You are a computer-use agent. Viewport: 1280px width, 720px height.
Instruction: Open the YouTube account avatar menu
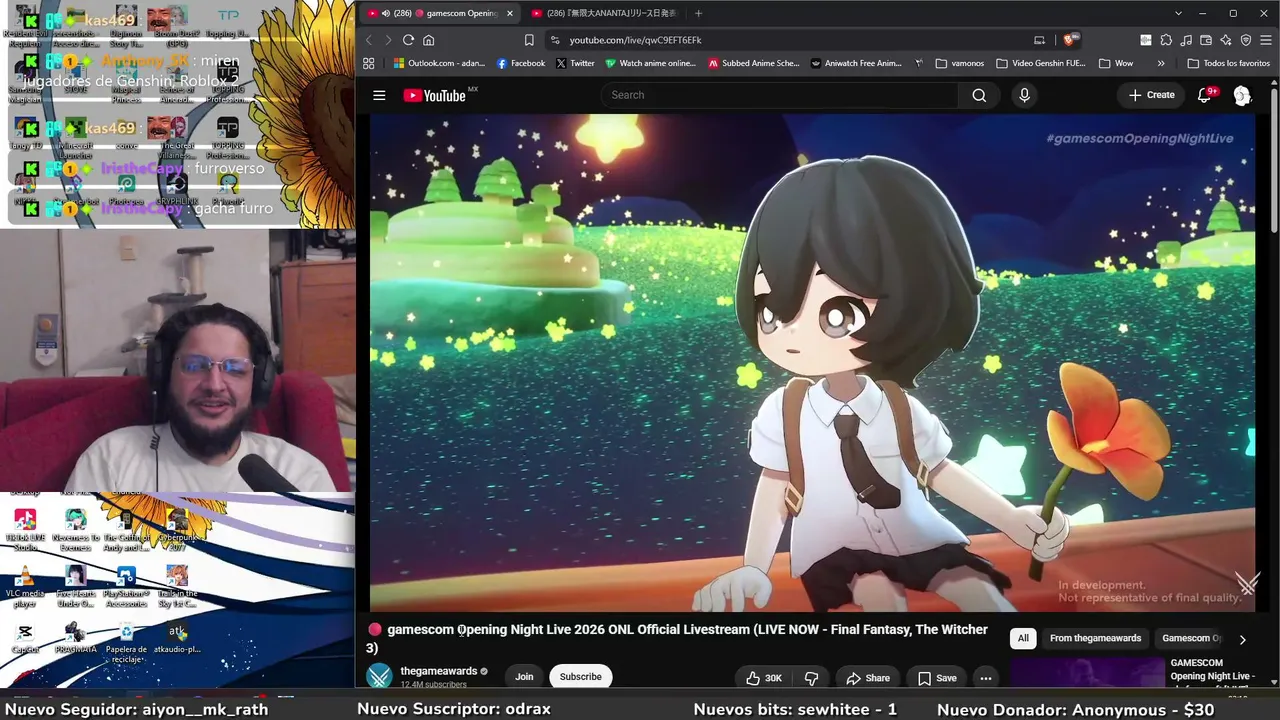pos(1242,95)
